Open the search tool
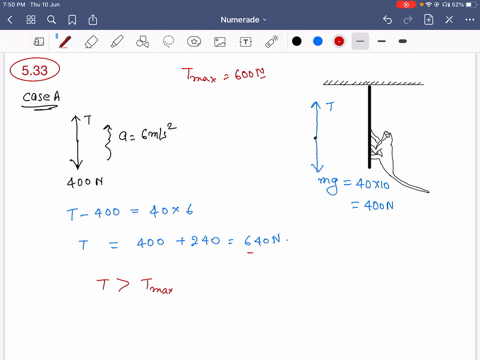This screenshot has height=360, width=480. tap(51, 20)
